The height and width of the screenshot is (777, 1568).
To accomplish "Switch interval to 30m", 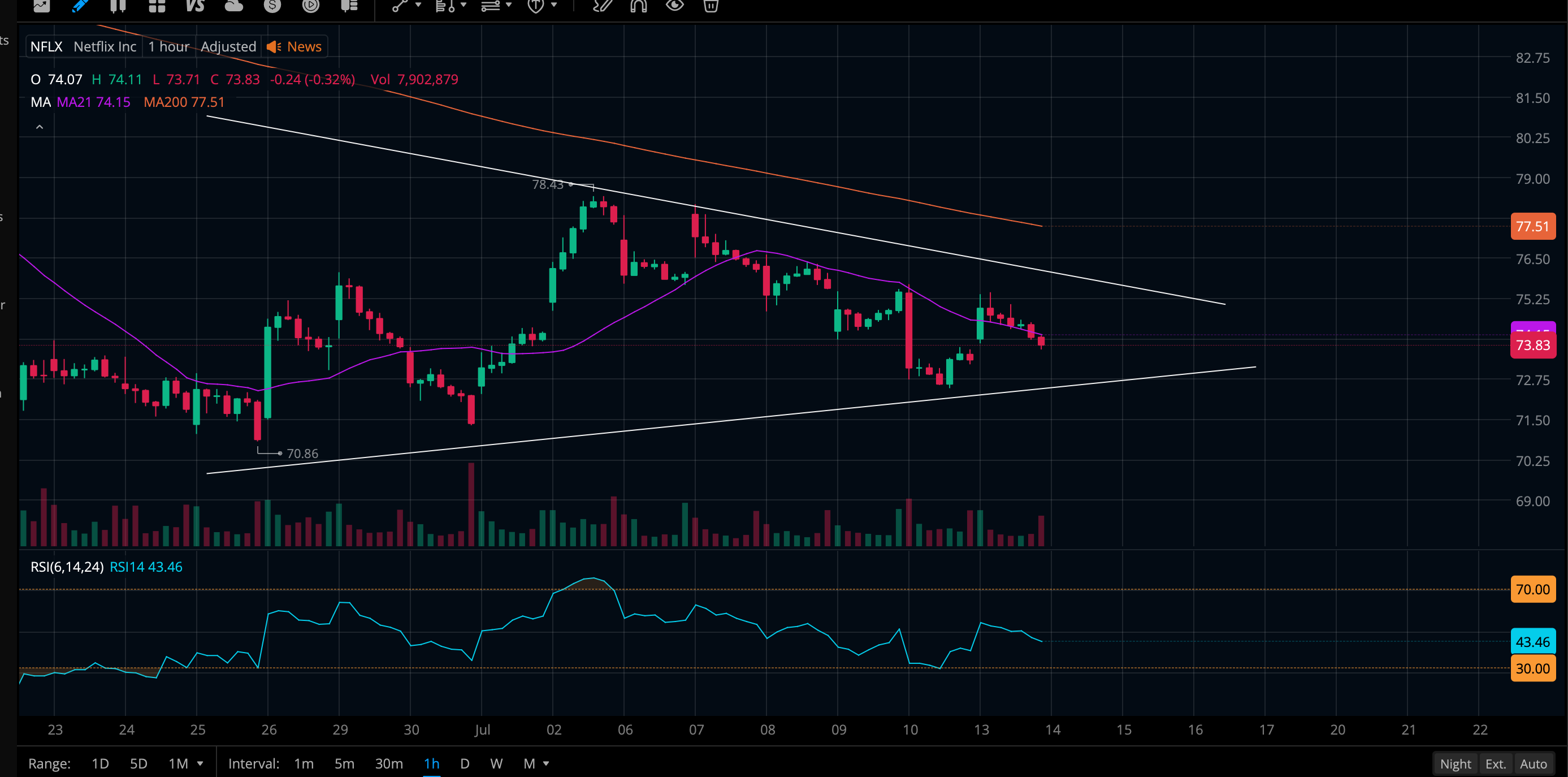I will (x=389, y=763).
